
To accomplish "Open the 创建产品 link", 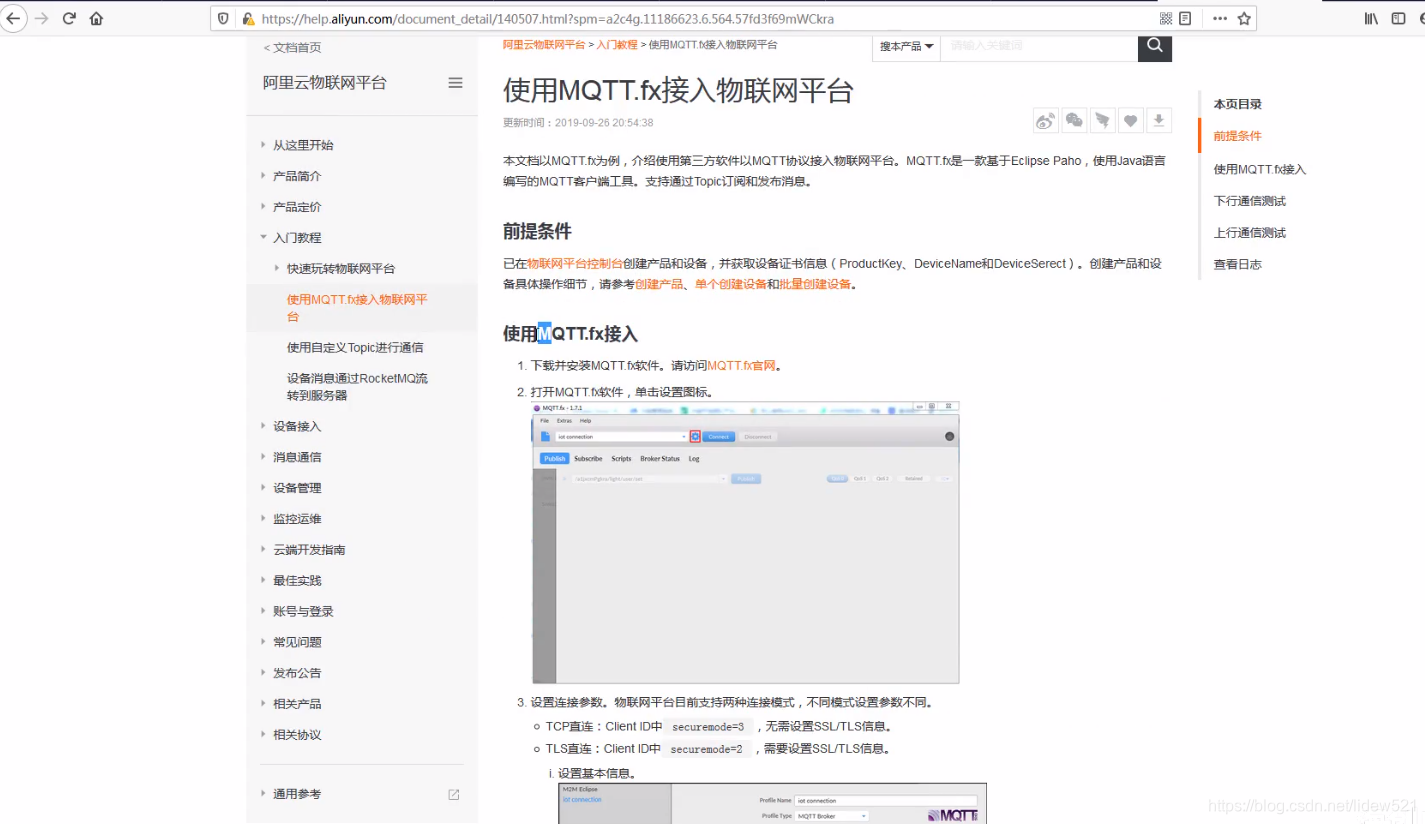I will tap(659, 284).
